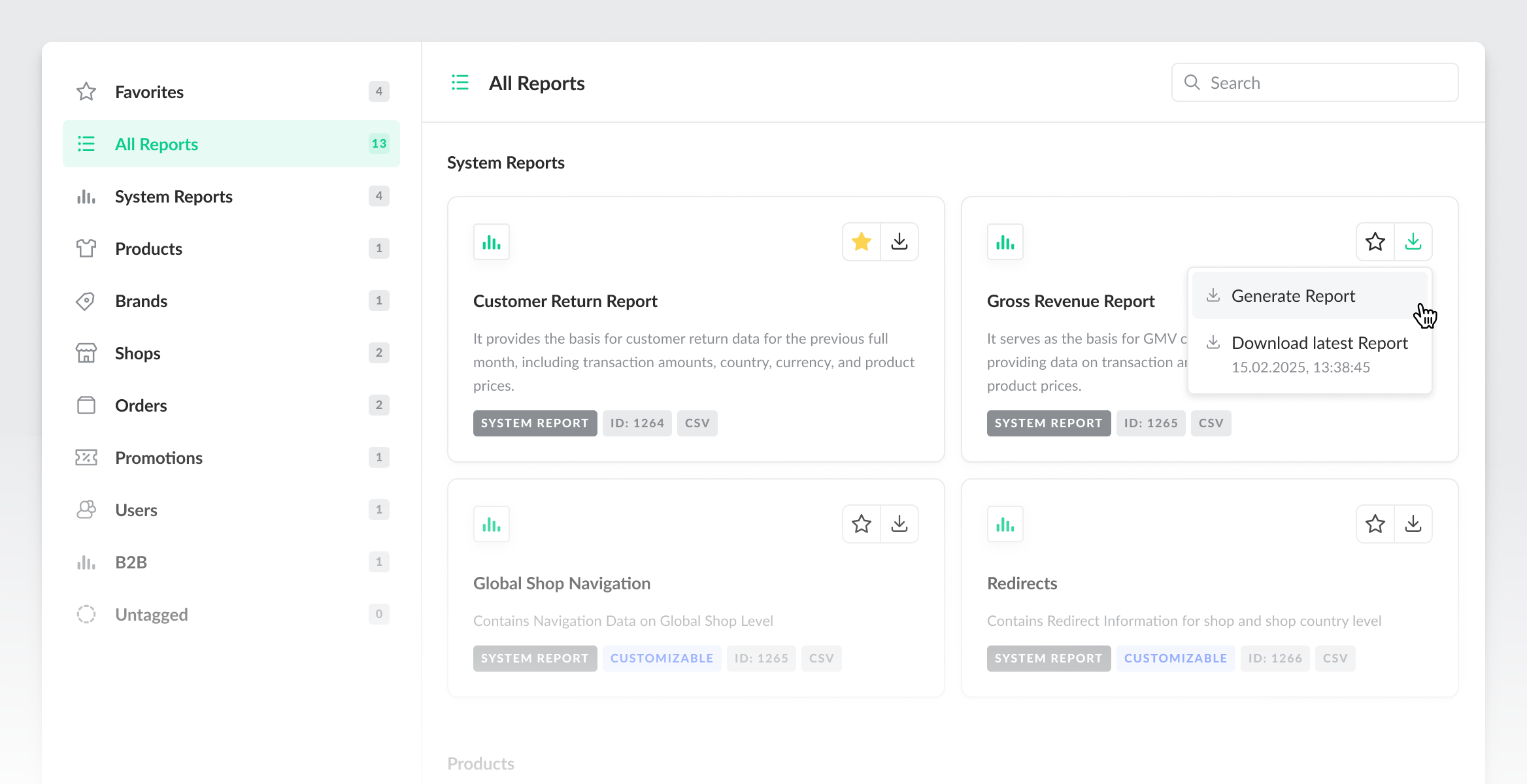
Task: Favorite the Gross Revenue Report star
Action: [1375, 242]
